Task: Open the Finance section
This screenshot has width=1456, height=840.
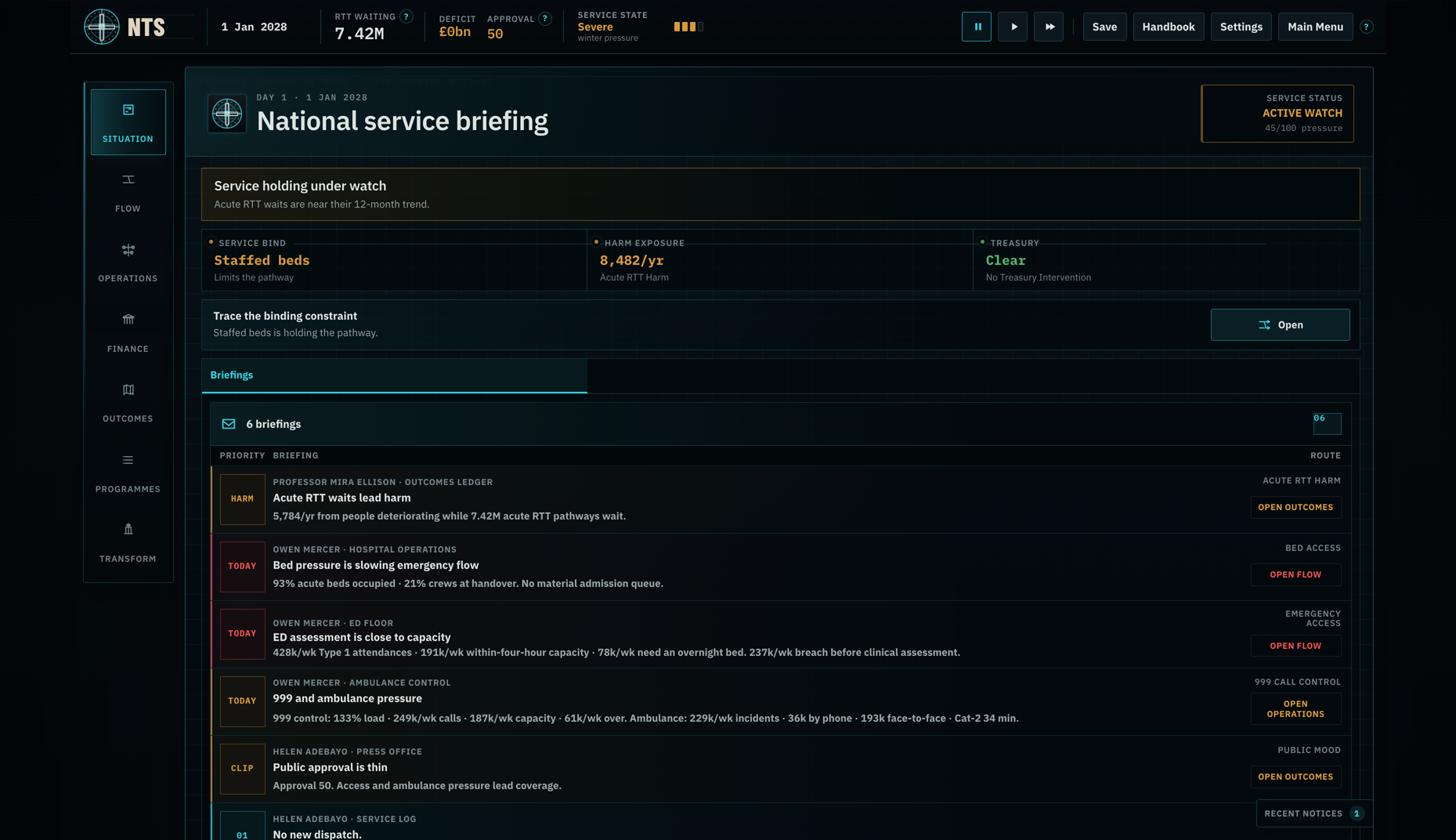Action: 128,332
